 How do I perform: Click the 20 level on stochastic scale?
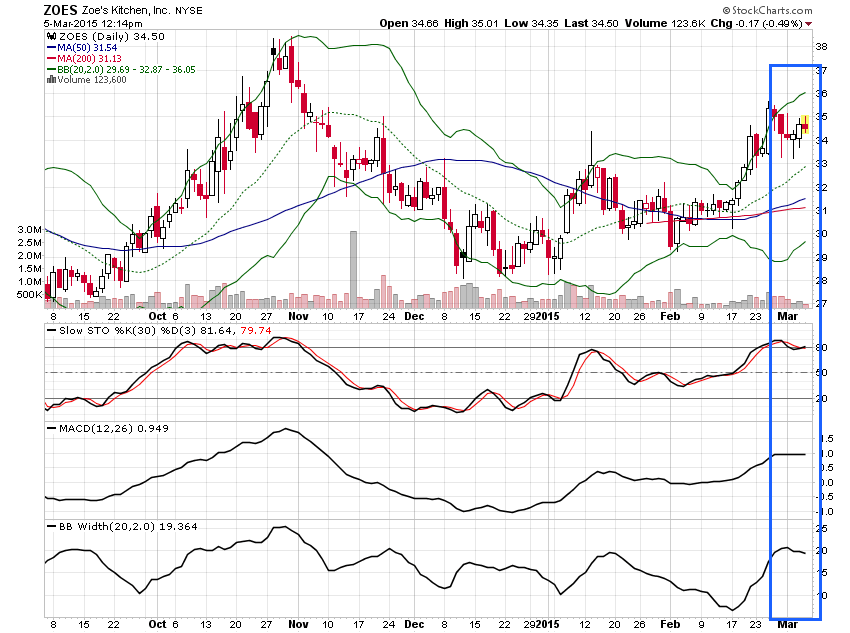[x=821, y=399]
